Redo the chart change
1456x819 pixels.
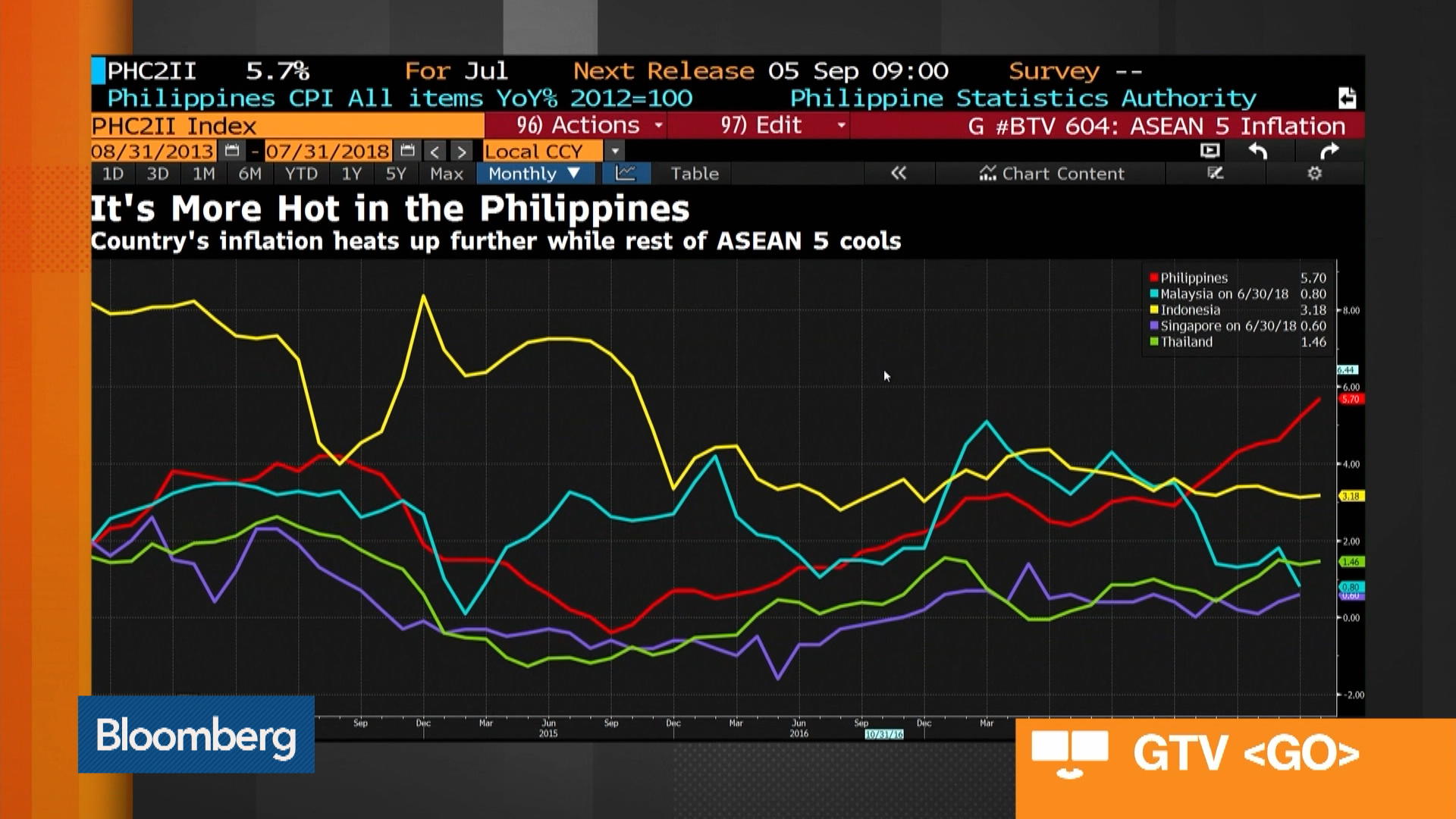(1329, 151)
